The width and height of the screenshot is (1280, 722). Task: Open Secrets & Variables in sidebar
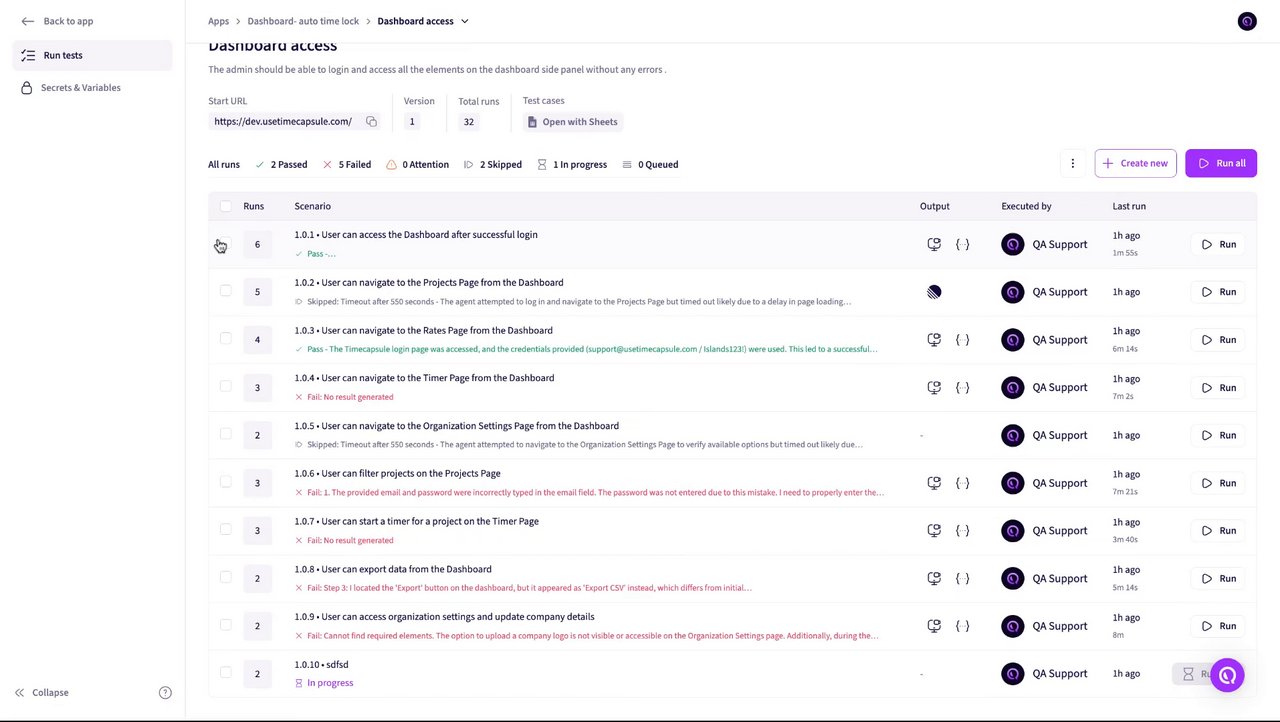pyautogui.click(x=80, y=88)
